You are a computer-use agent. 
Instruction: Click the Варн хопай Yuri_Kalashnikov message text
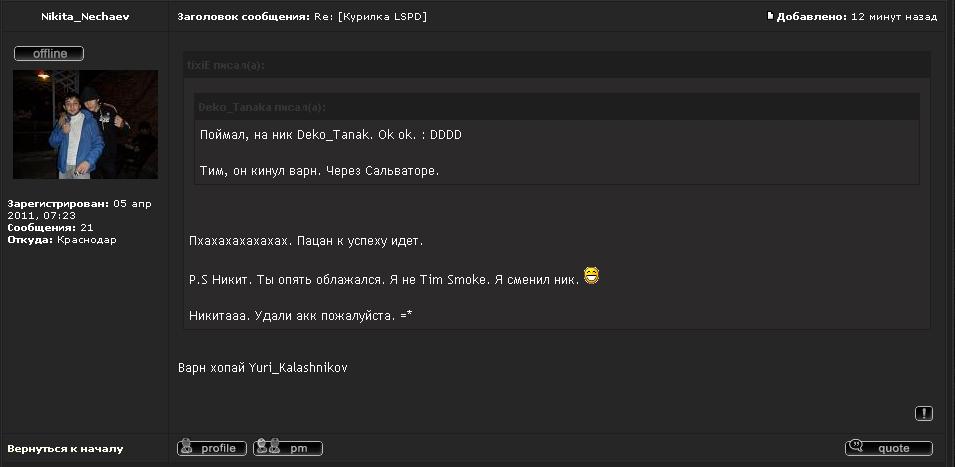(x=262, y=368)
